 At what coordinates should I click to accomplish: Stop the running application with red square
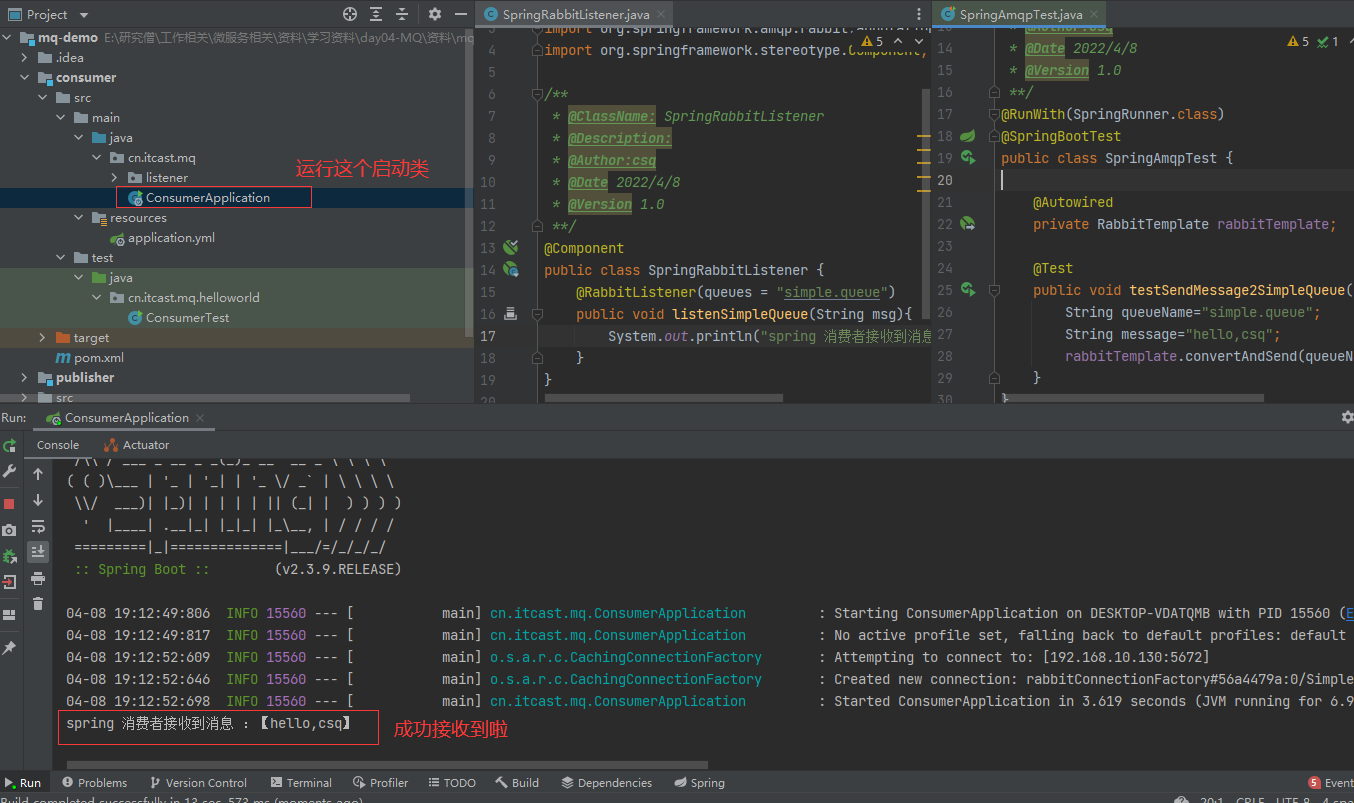pos(10,503)
